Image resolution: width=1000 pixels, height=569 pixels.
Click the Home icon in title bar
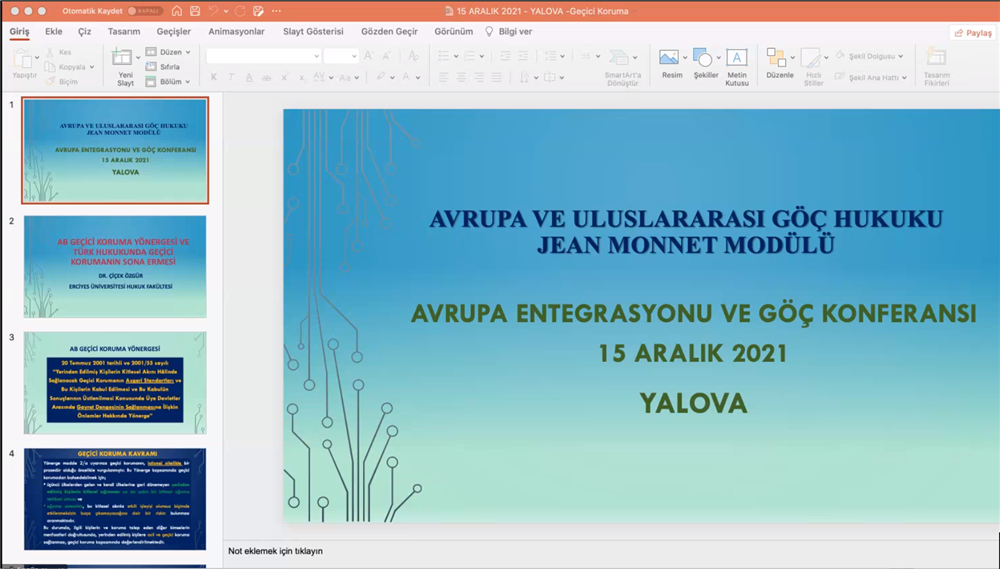tap(177, 11)
